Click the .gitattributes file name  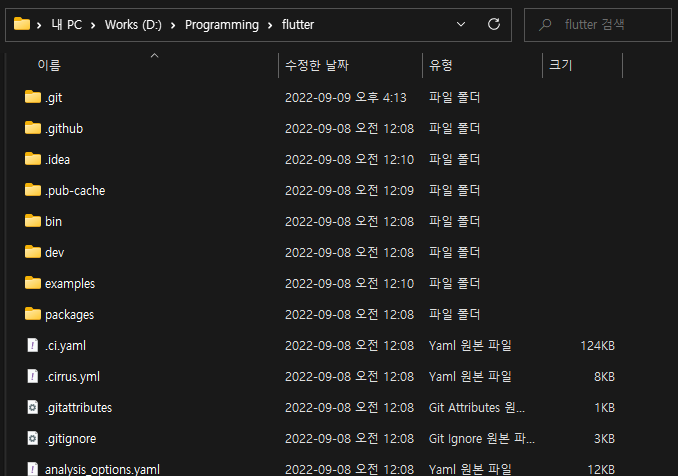[x=78, y=408]
